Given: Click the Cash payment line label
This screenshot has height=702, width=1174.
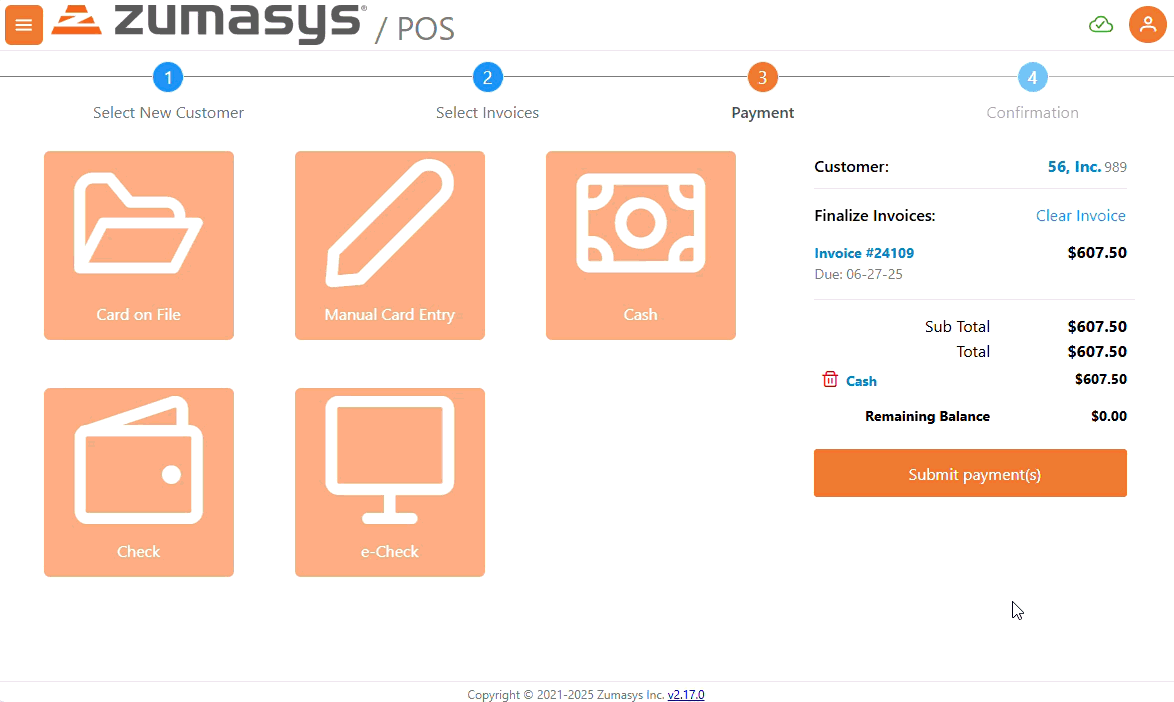Looking at the screenshot, I should click(861, 381).
